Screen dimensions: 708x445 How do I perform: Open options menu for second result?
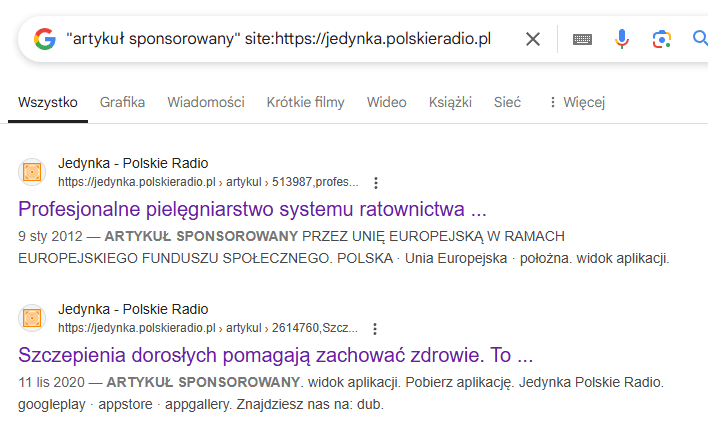point(376,329)
